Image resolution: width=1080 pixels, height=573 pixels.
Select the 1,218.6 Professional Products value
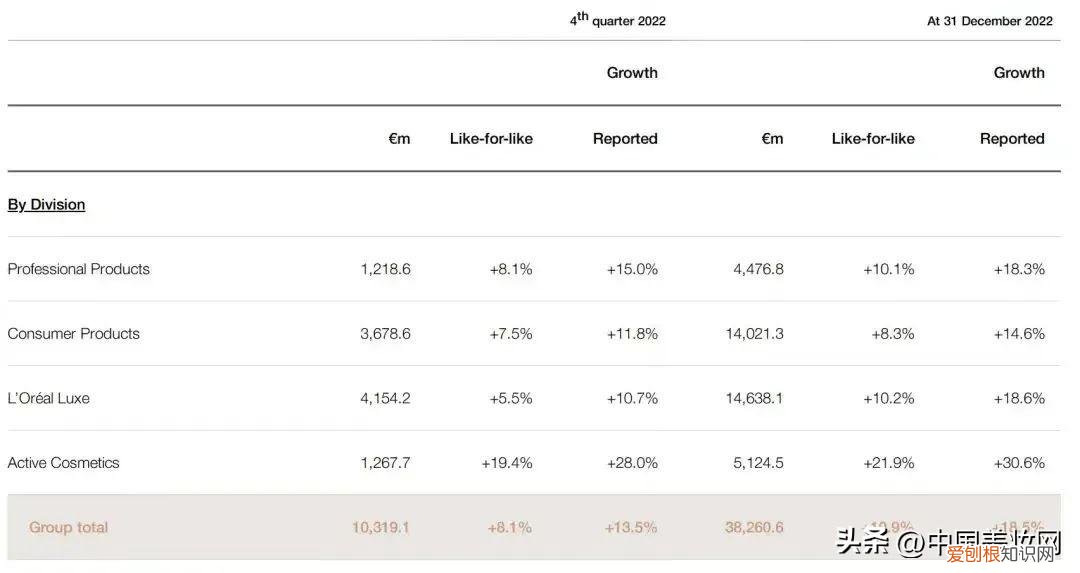tap(385, 269)
